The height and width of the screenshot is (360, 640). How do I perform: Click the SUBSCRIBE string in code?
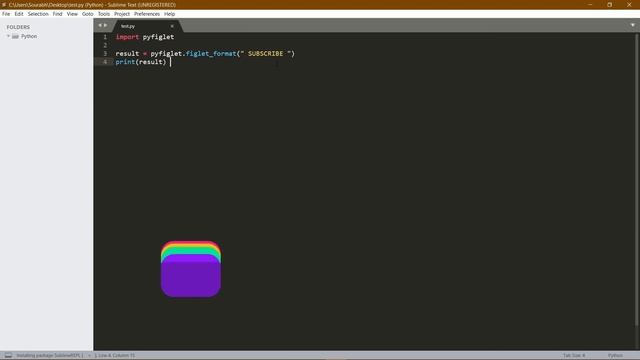click(x=265, y=53)
